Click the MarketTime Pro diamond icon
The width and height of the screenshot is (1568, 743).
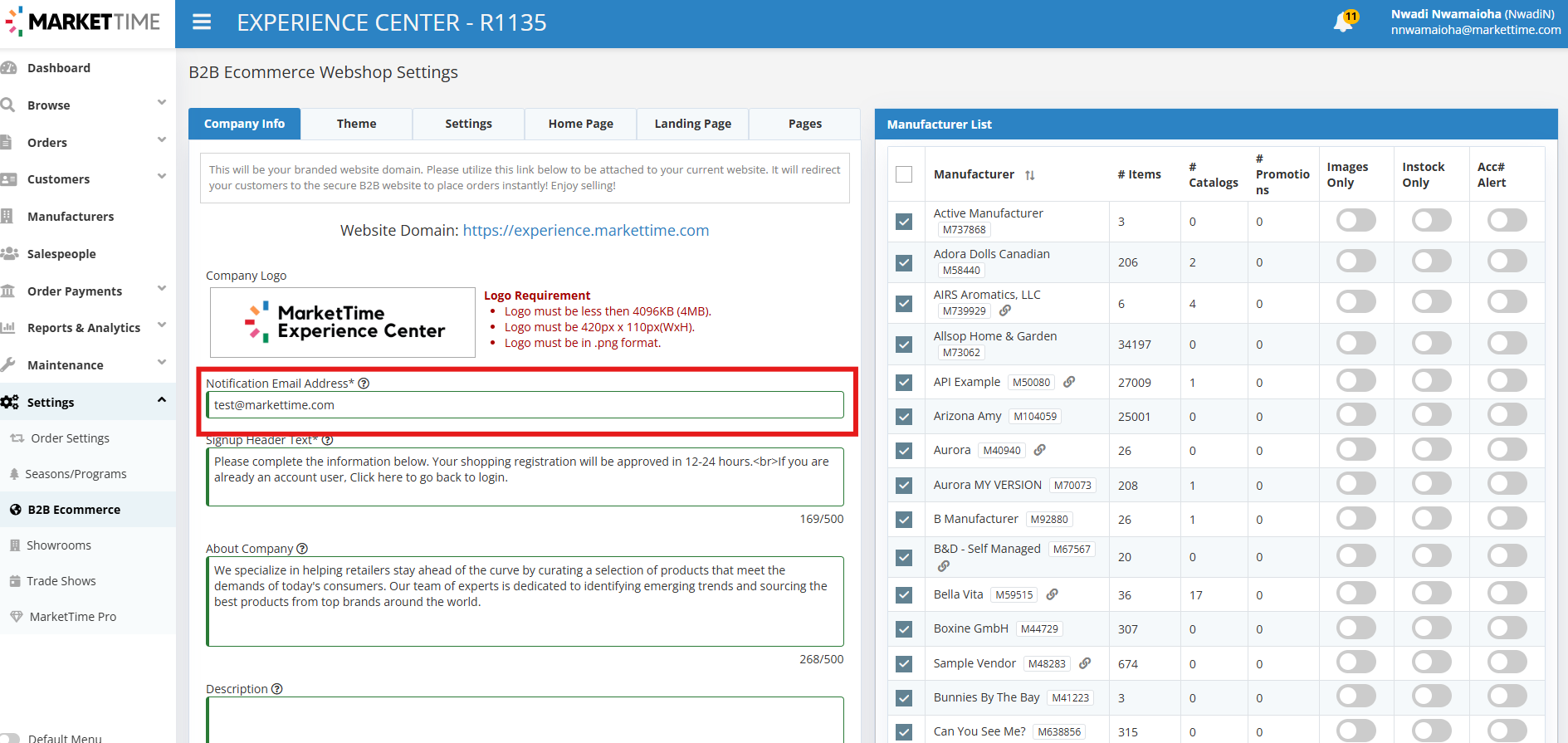[x=17, y=617]
